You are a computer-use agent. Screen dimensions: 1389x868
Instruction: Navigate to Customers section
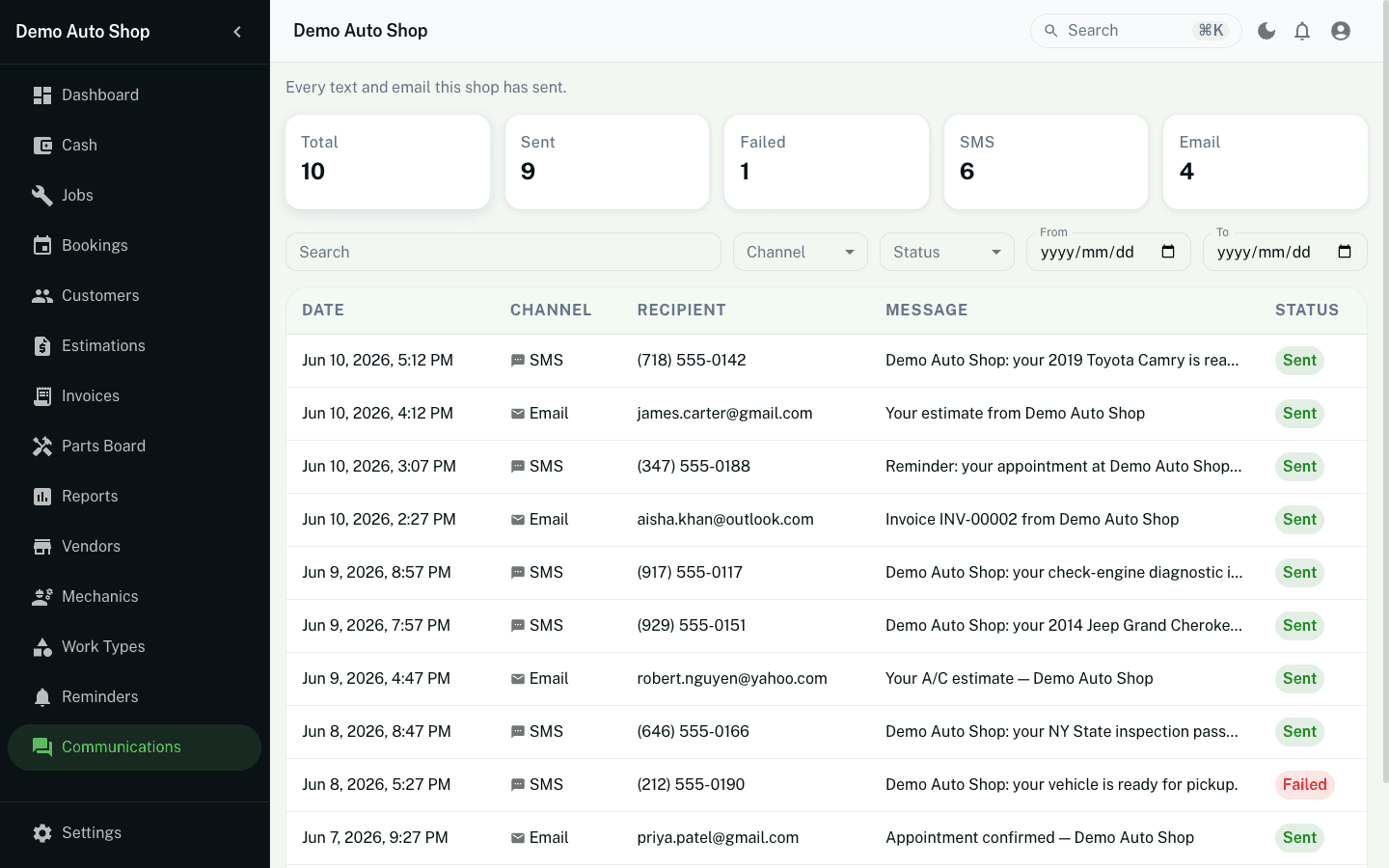tap(134, 295)
